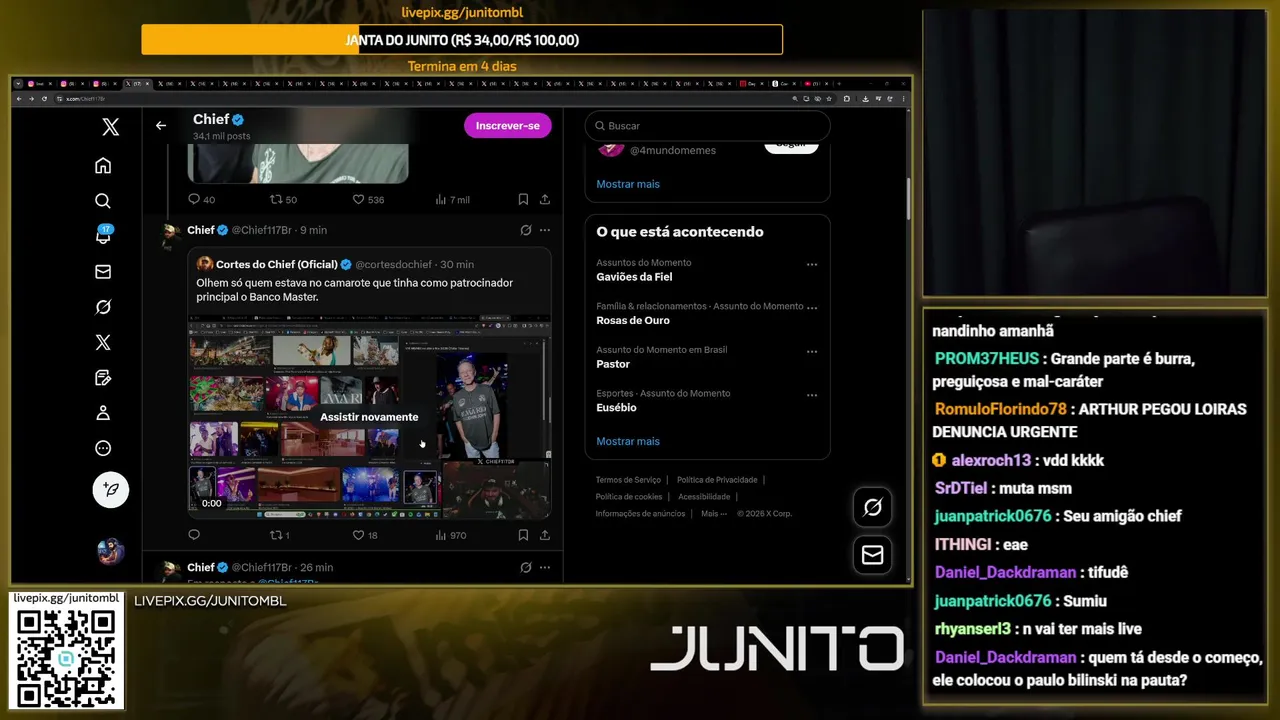Share the post with 536 likes

[545, 200]
